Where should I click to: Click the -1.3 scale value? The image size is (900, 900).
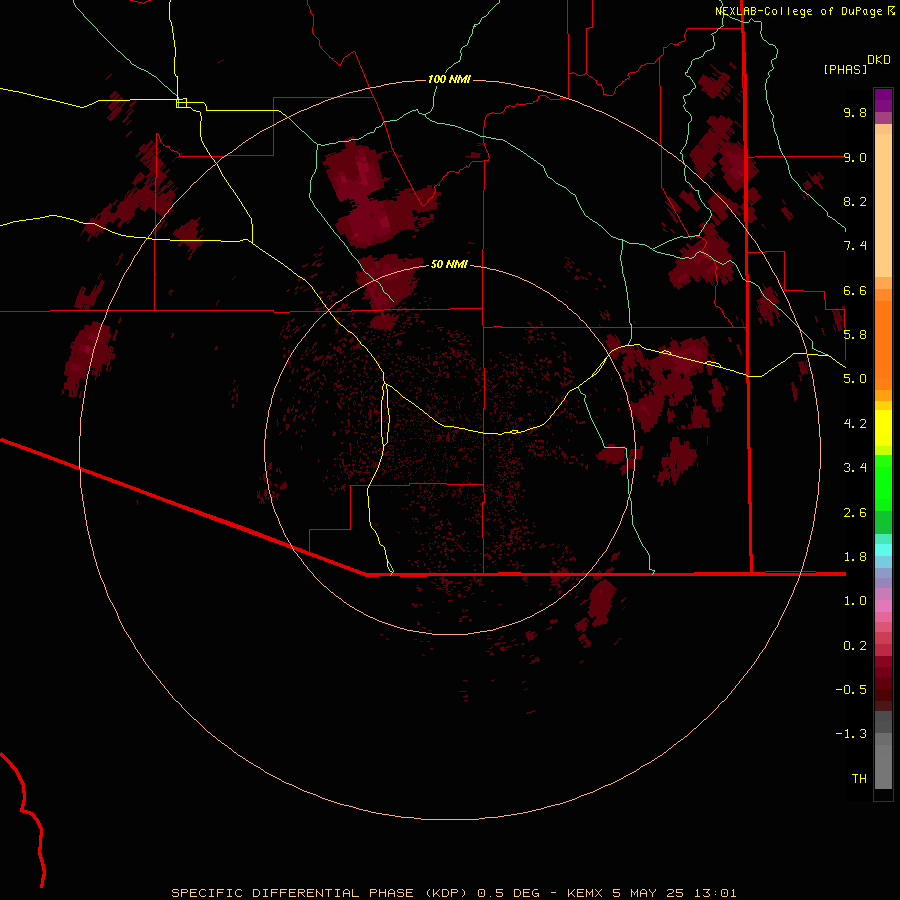[851, 734]
